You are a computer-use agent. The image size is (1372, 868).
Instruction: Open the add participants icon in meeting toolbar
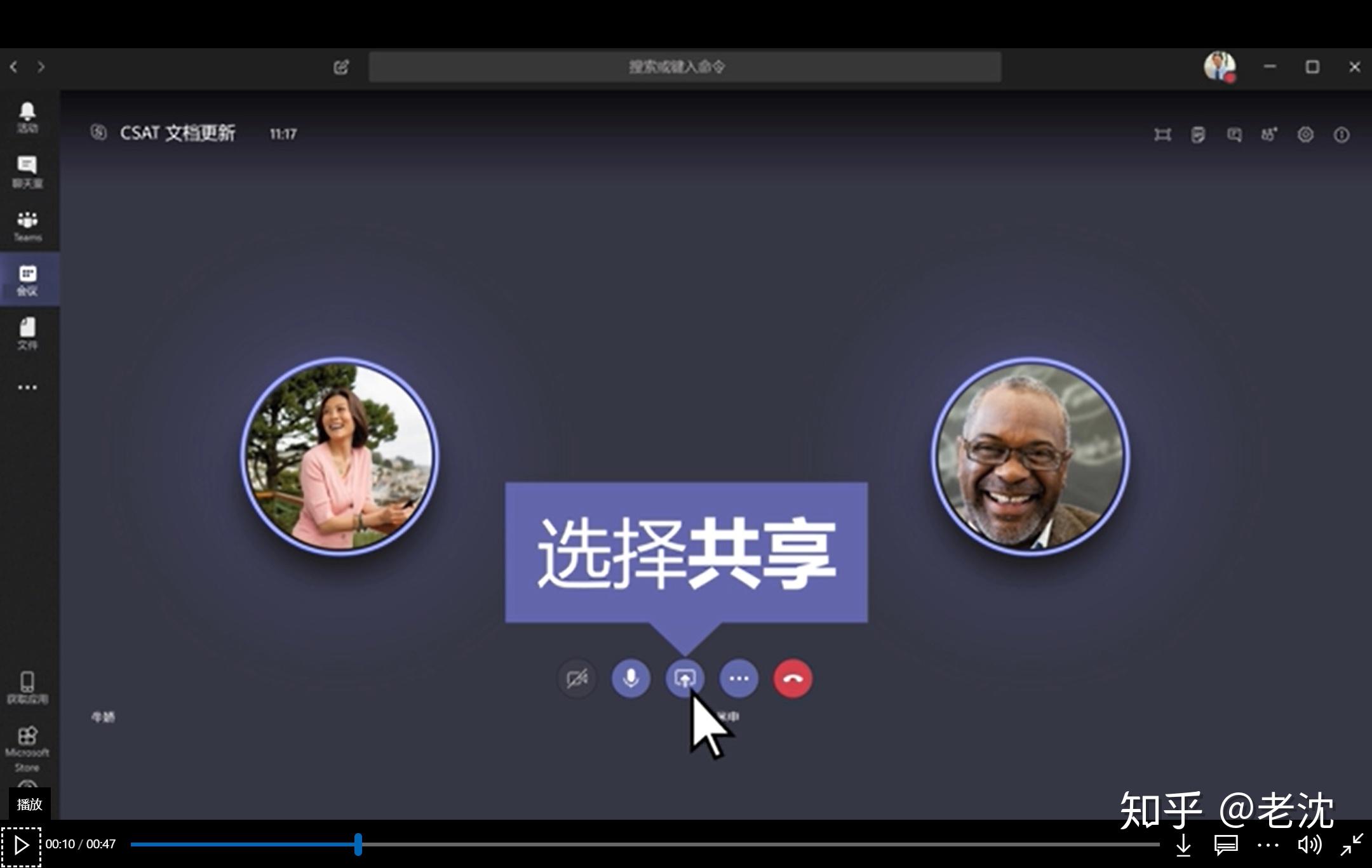(x=1268, y=134)
